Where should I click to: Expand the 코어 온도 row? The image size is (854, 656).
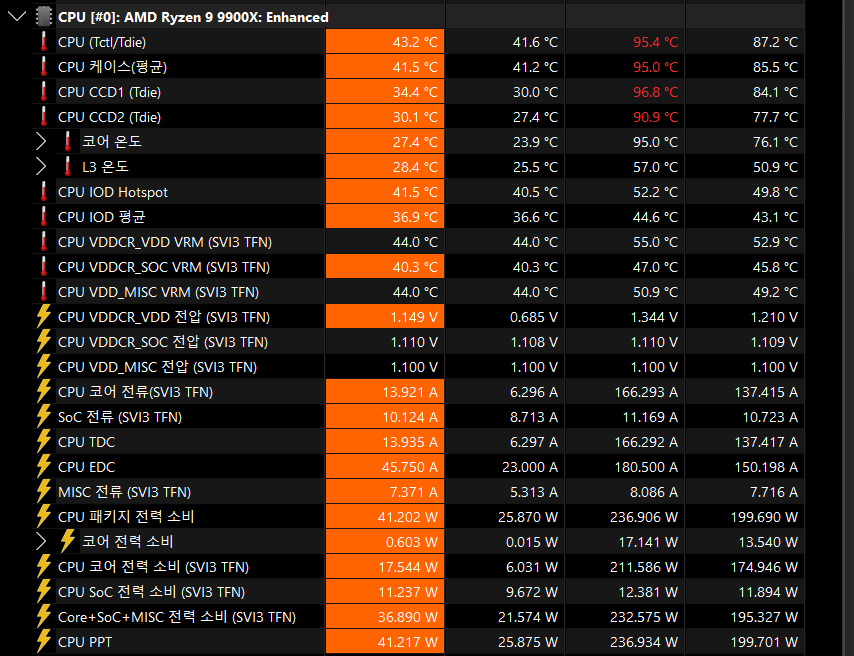point(41,142)
